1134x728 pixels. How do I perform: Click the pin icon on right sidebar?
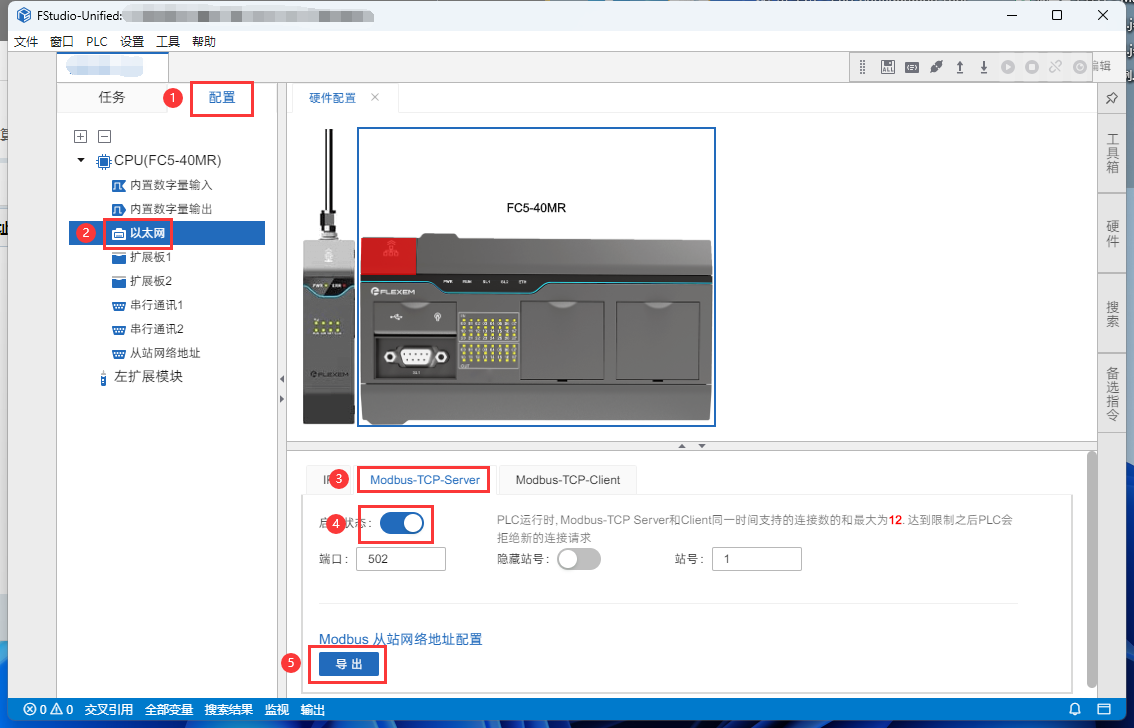click(x=1112, y=97)
